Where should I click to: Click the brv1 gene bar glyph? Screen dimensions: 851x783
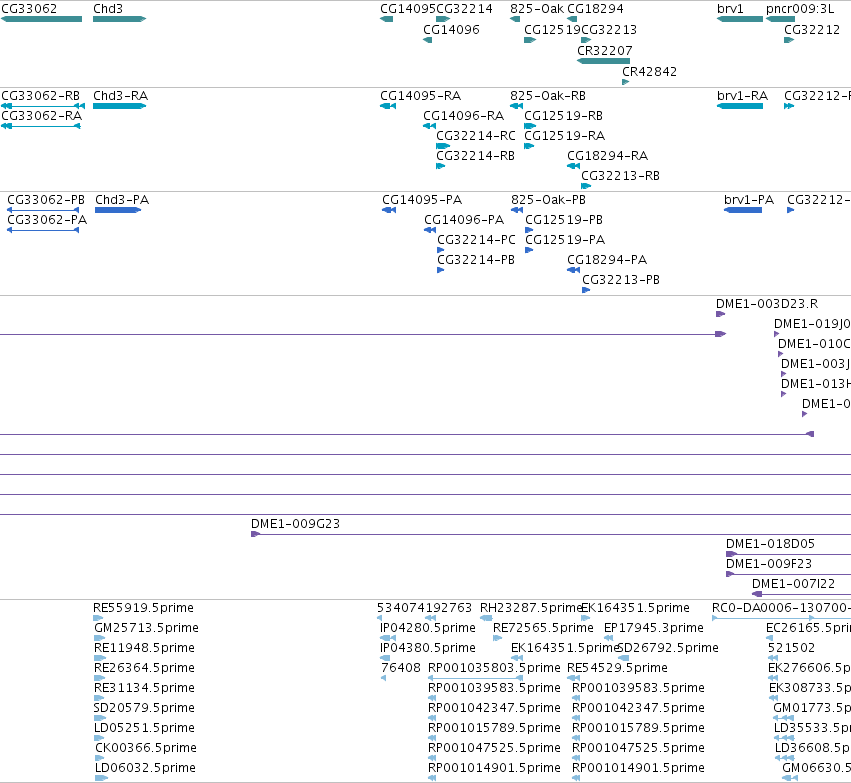tap(740, 19)
